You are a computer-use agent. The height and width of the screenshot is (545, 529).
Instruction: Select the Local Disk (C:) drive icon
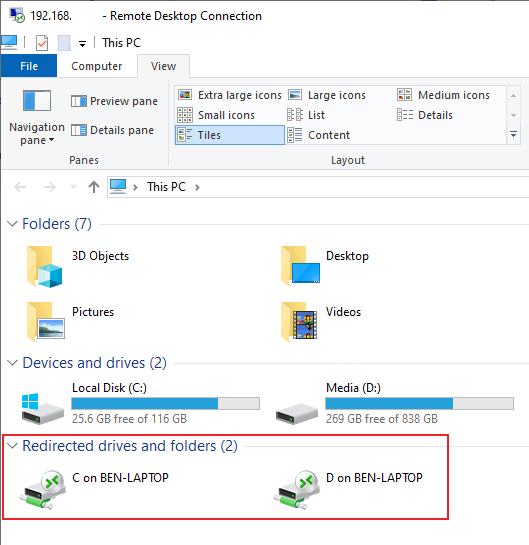(x=42, y=409)
